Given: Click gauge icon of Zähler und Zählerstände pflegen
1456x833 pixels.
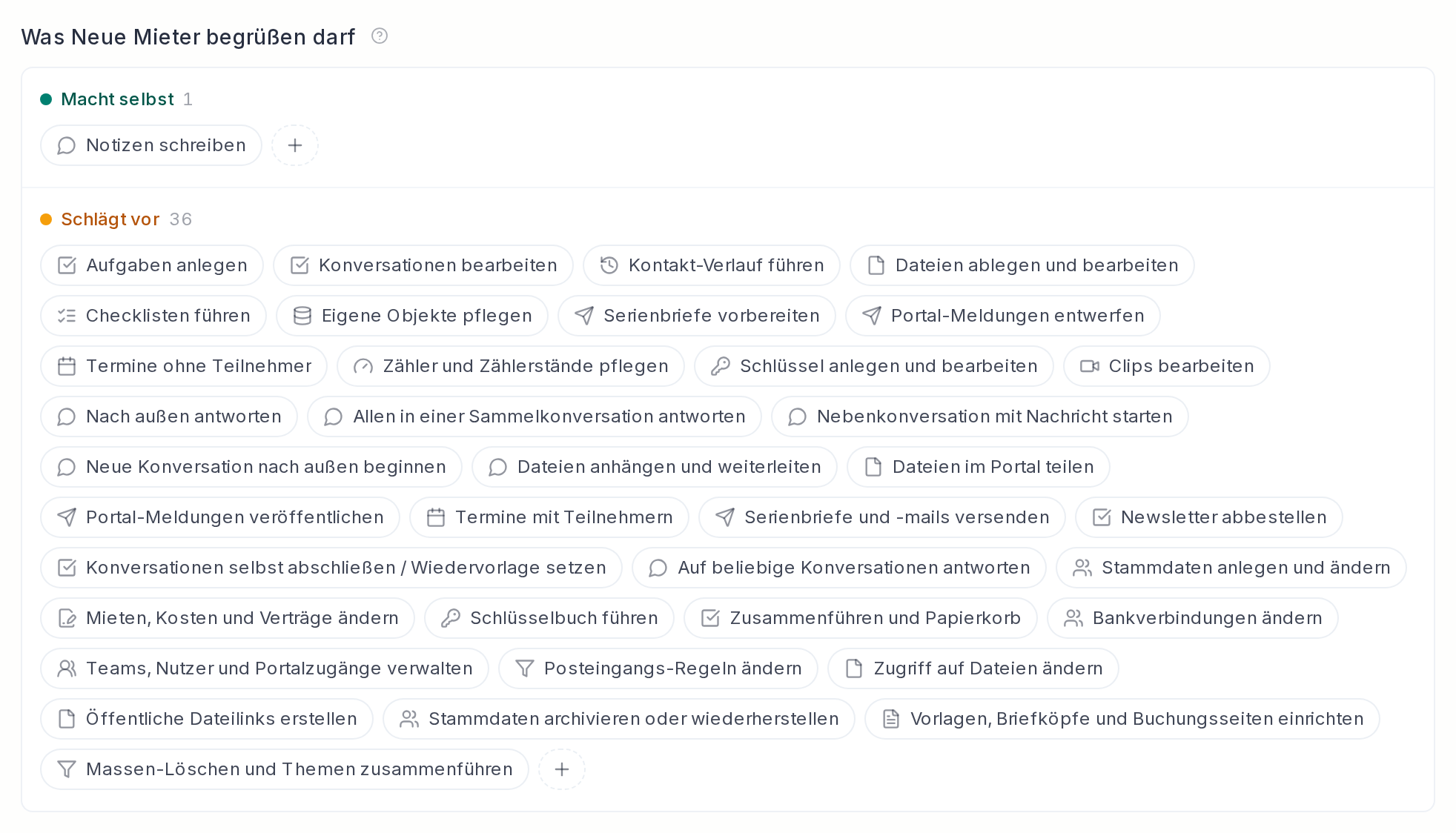Looking at the screenshot, I should tap(363, 366).
